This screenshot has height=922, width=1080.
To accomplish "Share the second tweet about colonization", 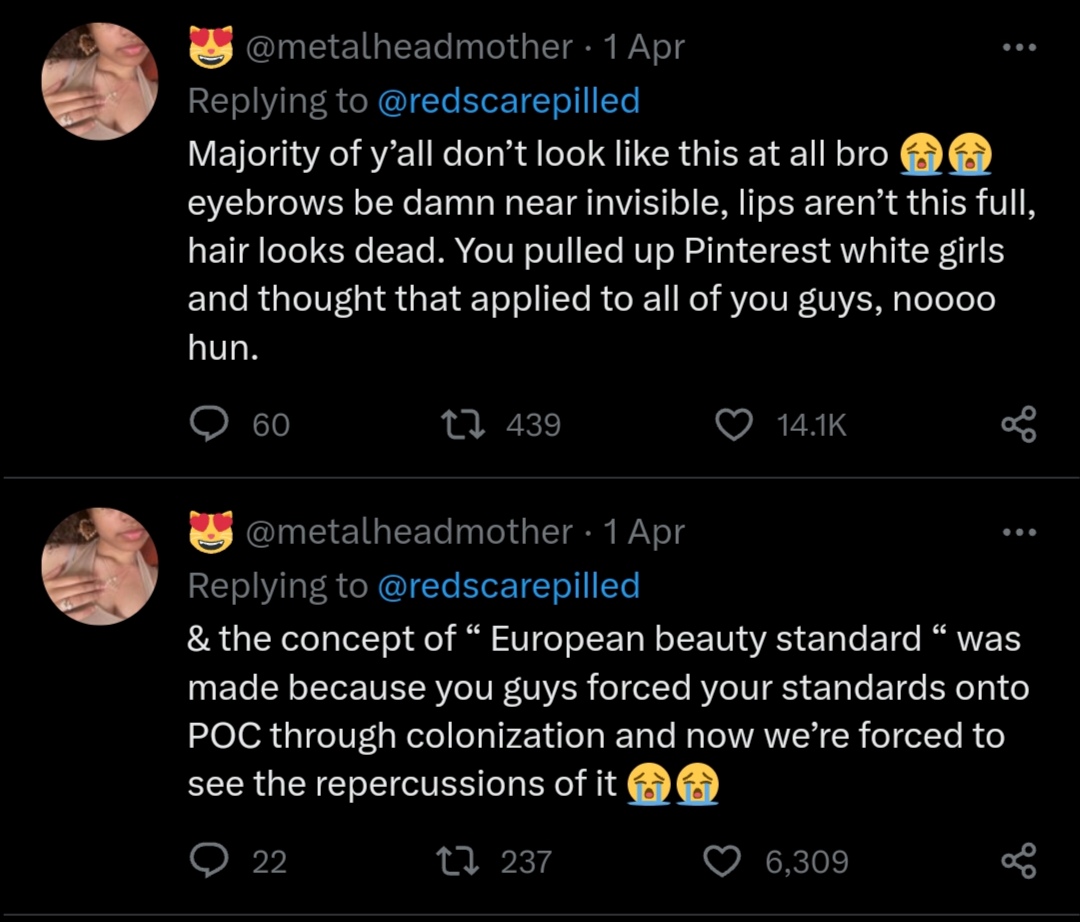I will (1019, 861).
